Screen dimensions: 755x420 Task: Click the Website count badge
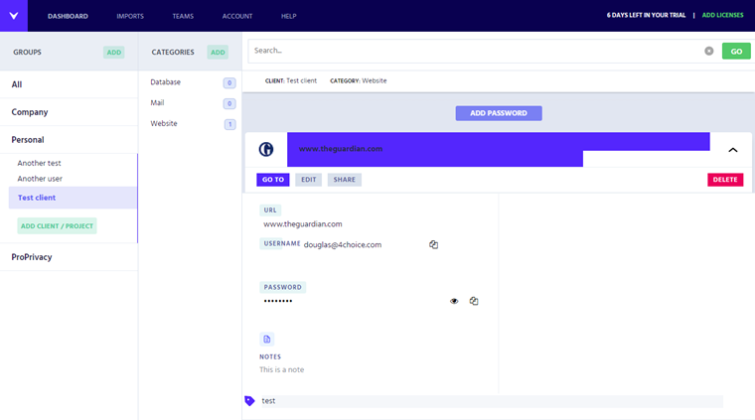230,124
